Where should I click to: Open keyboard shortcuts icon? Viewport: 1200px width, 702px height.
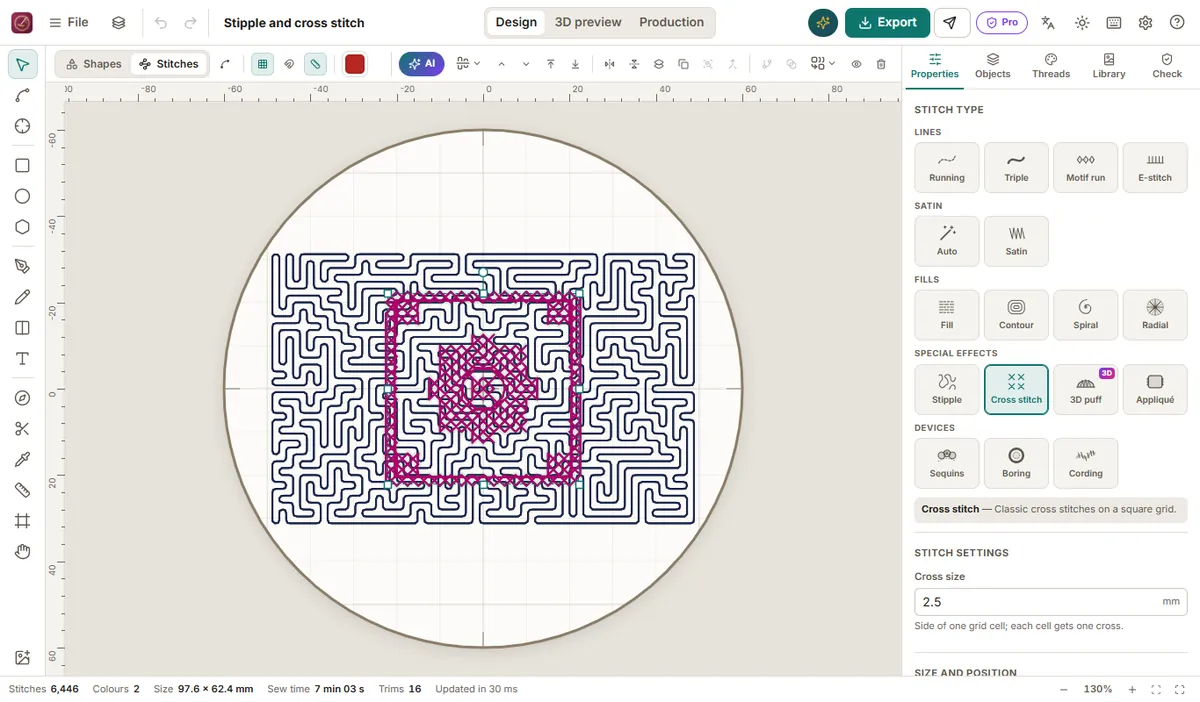[1114, 23]
